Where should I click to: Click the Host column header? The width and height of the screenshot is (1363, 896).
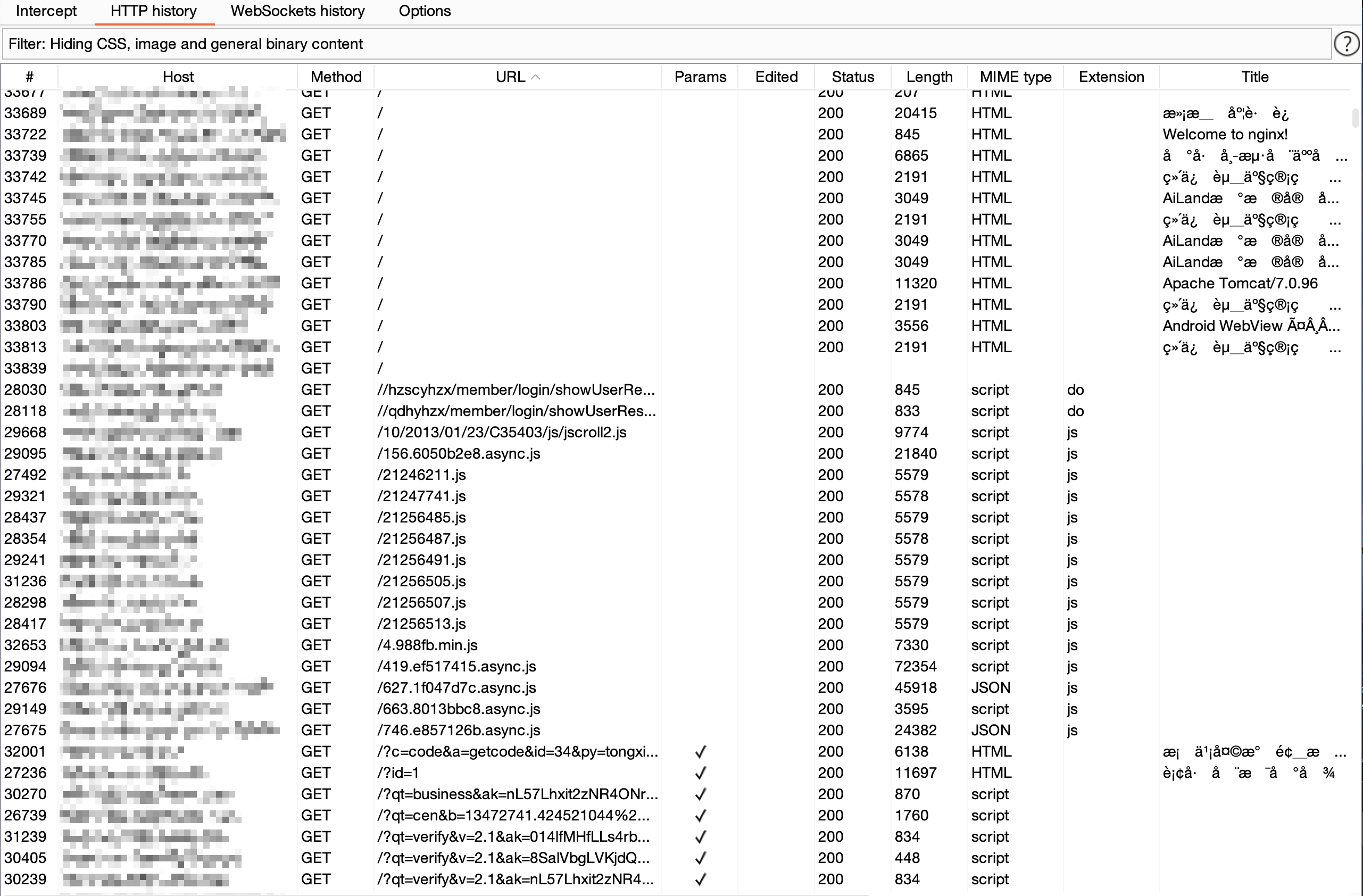(x=178, y=77)
